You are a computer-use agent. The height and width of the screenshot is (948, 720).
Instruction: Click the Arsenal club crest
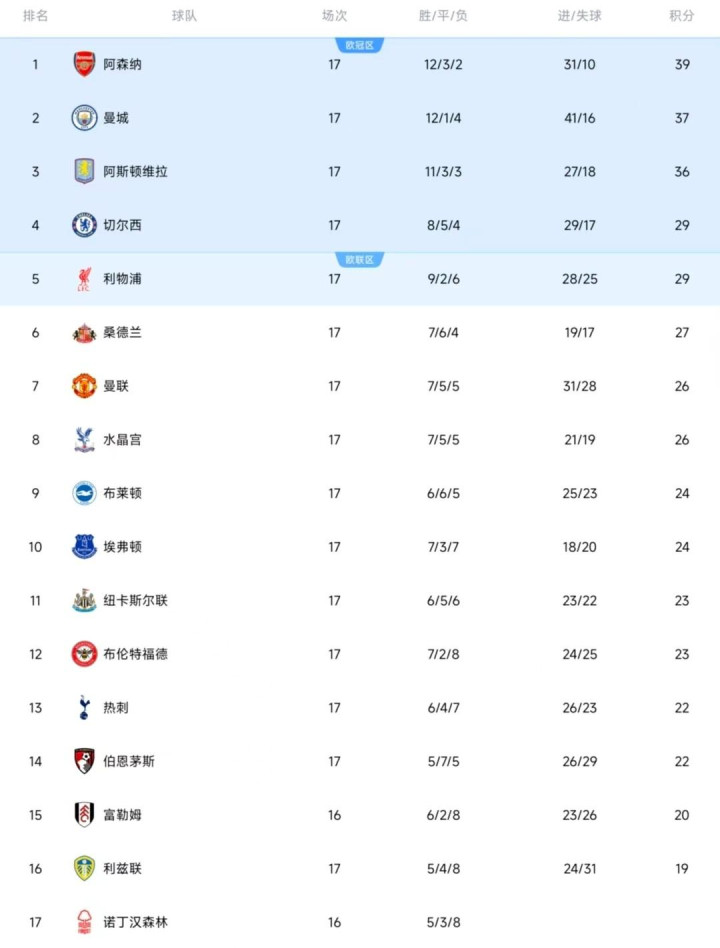(84, 64)
